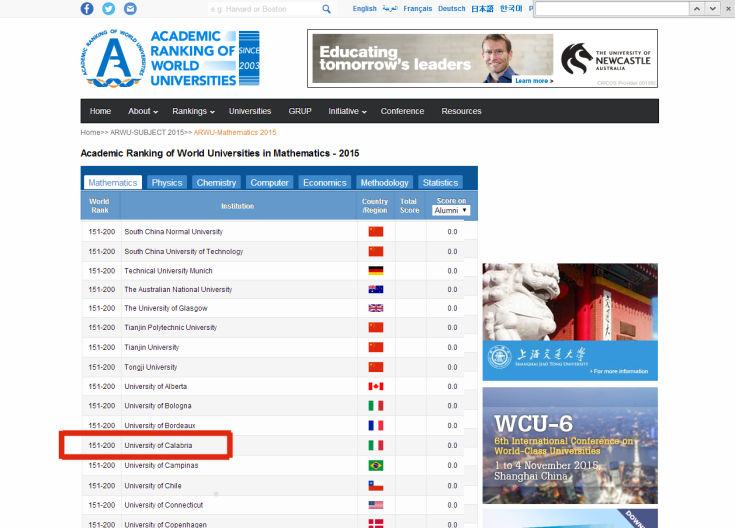735x528 pixels.
Task: Click the find bar next arrow
Action: point(712,8)
